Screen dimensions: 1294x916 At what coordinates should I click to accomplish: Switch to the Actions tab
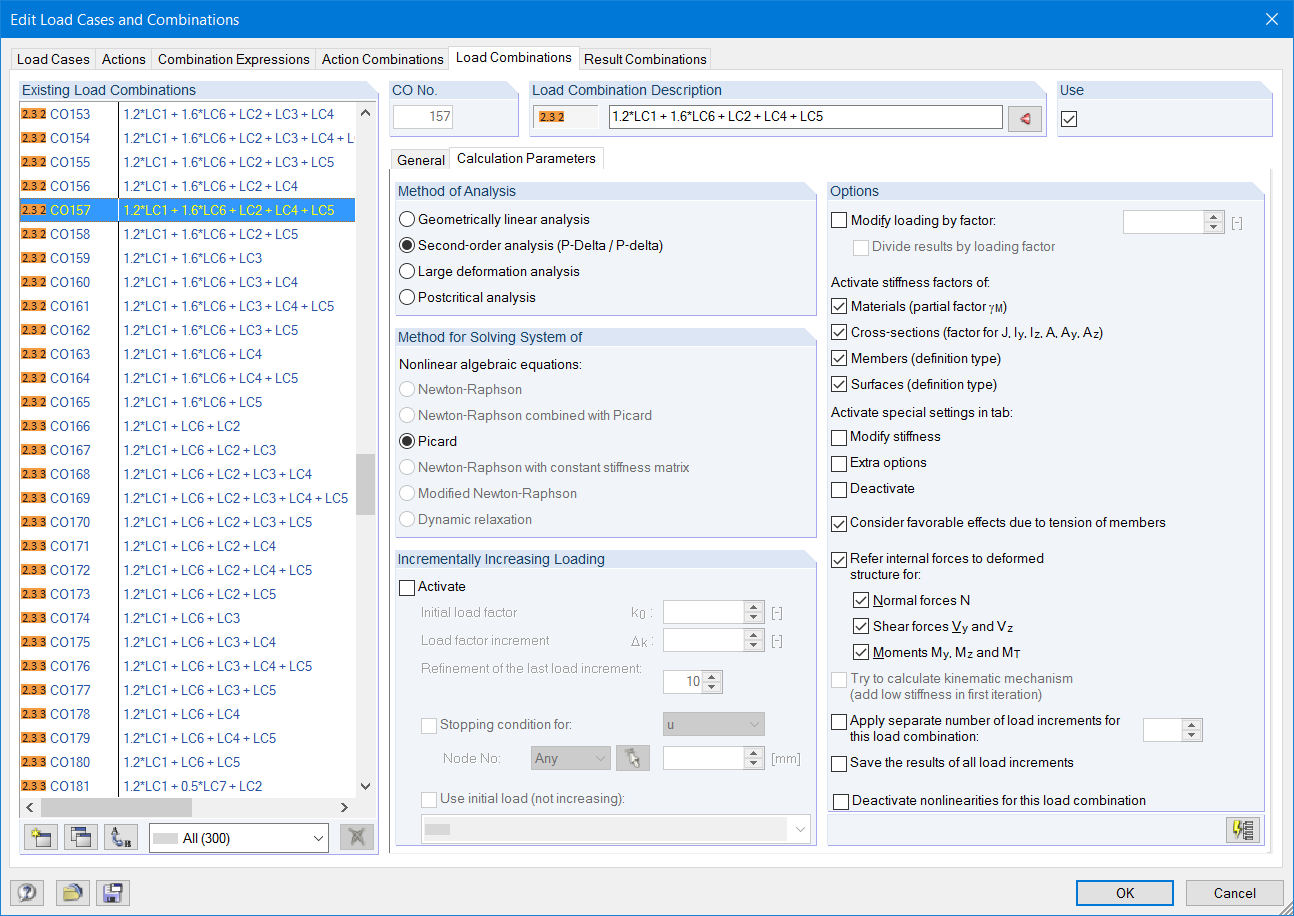[124, 59]
